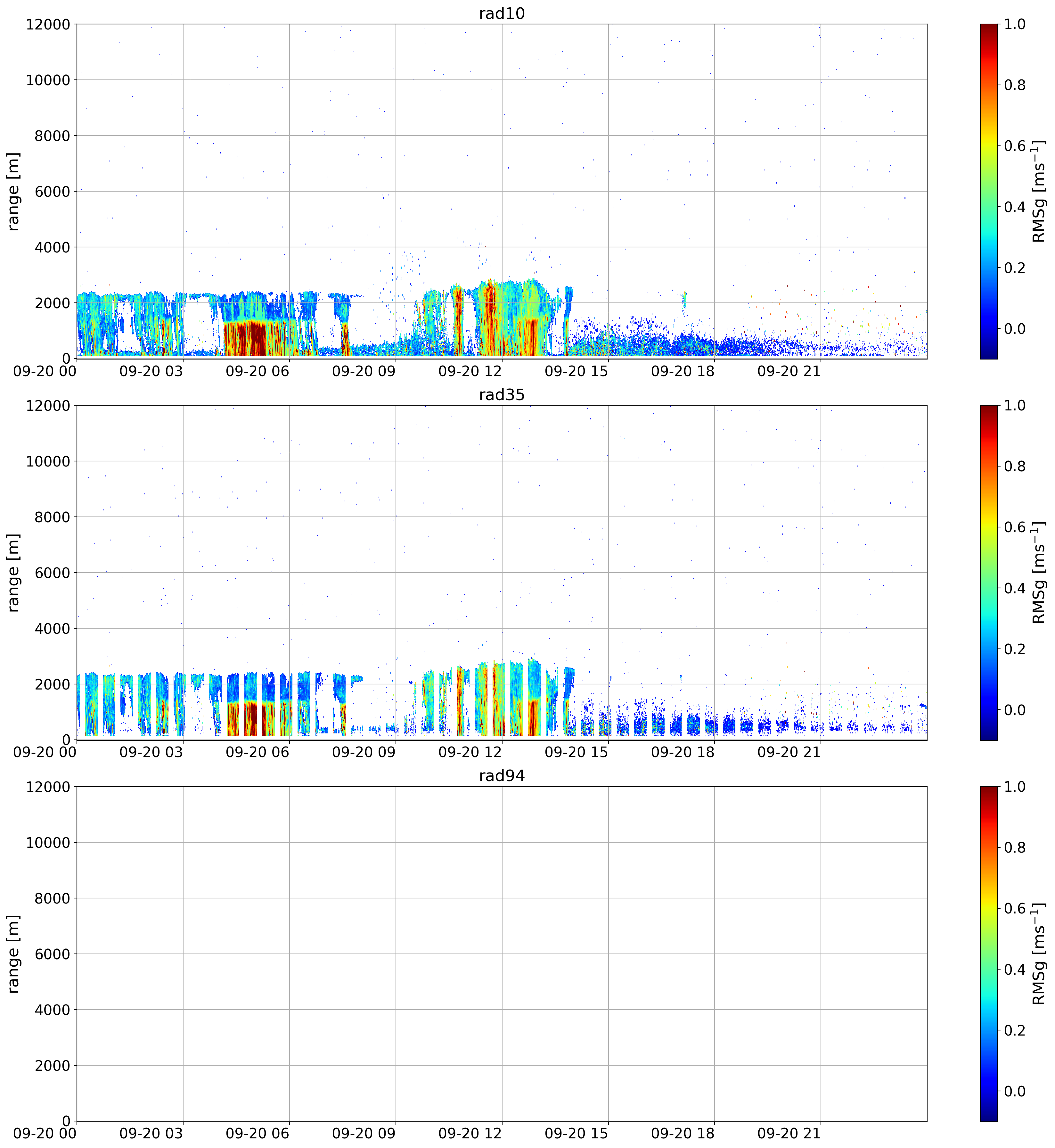Image resolution: width=1055 pixels, height=1148 pixels.
Task: Click the 10000 range tick of rad35
Action: tap(48, 461)
